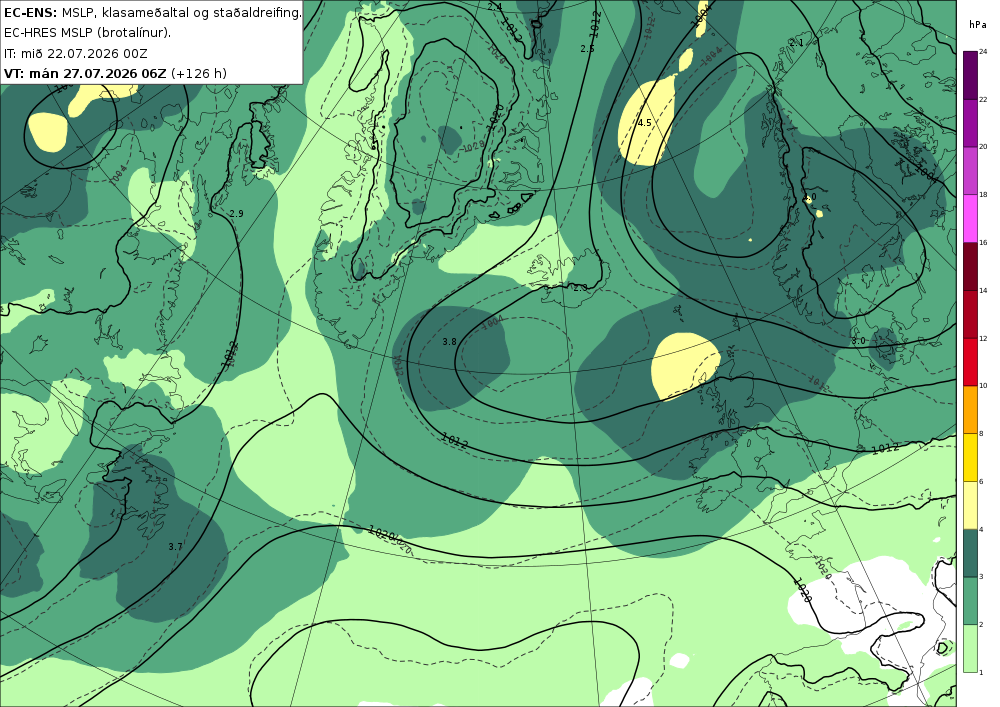Click the purple 22-24 hPa legend swatch

(x=970, y=75)
